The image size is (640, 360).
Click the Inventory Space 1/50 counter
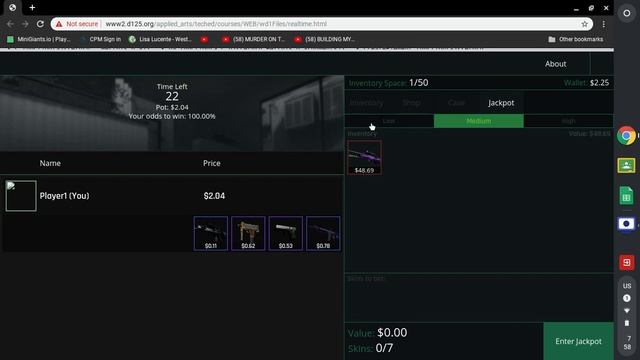click(x=388, y=83)
